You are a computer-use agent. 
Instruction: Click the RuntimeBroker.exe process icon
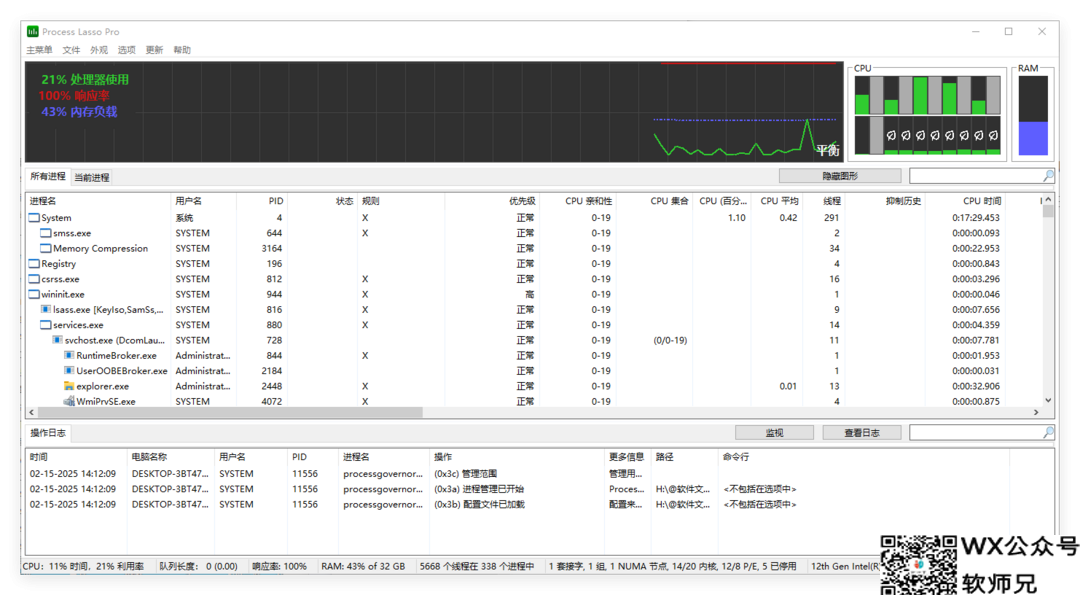tap(69, 355)
